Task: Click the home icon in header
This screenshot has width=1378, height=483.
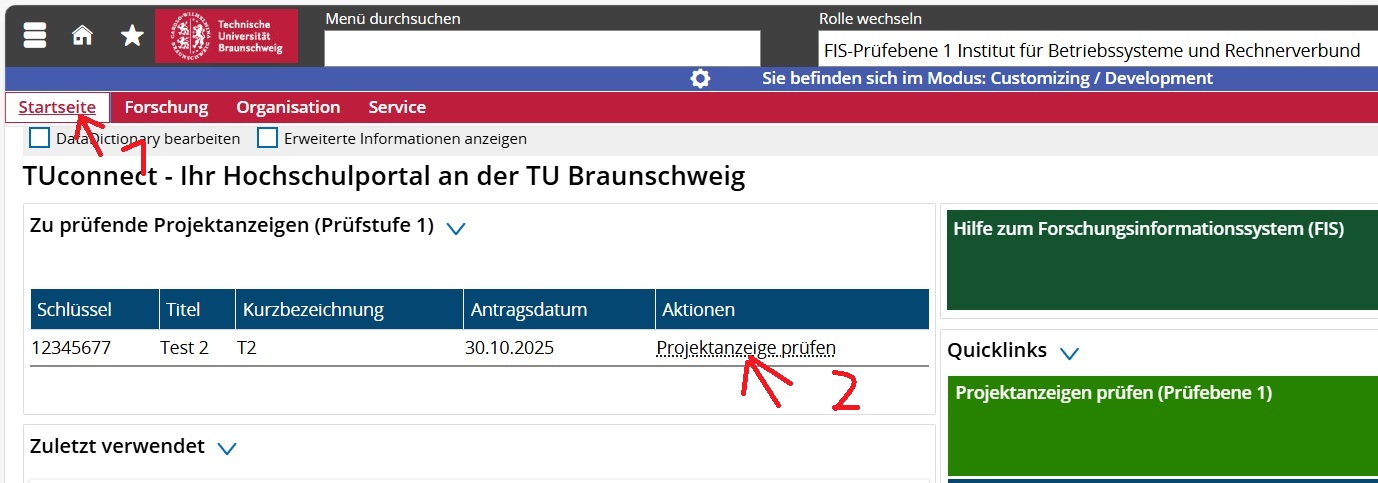Action: (83, 36)
